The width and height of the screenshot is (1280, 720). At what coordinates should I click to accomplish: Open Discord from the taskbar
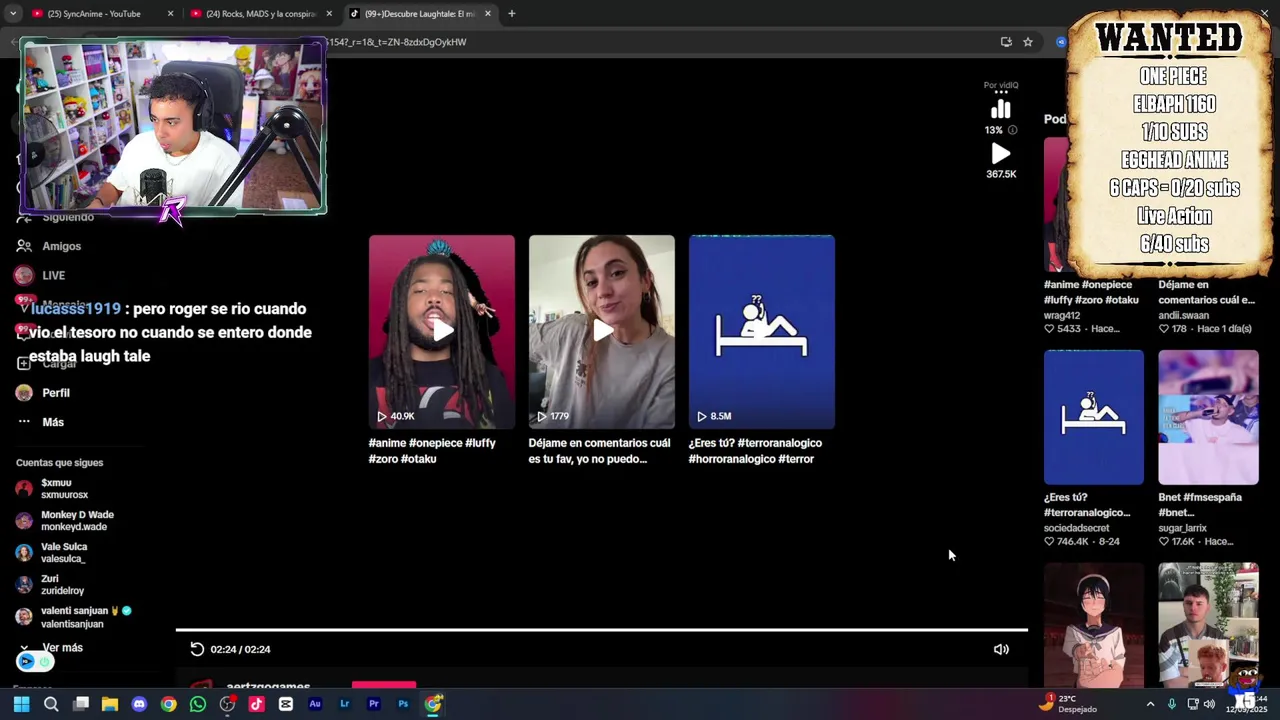point(139,704)
